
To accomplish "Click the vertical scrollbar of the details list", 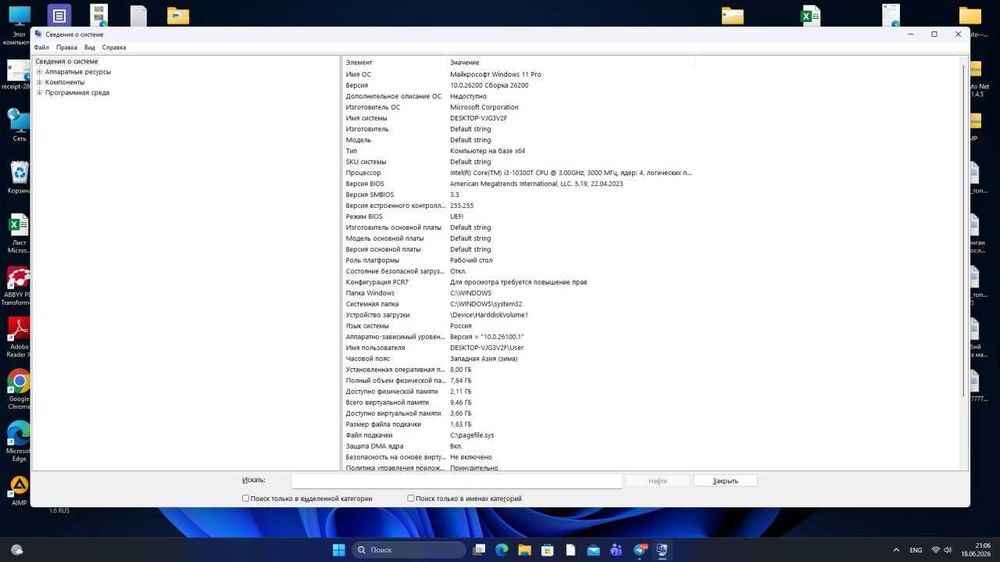I will tap(964, 230).
